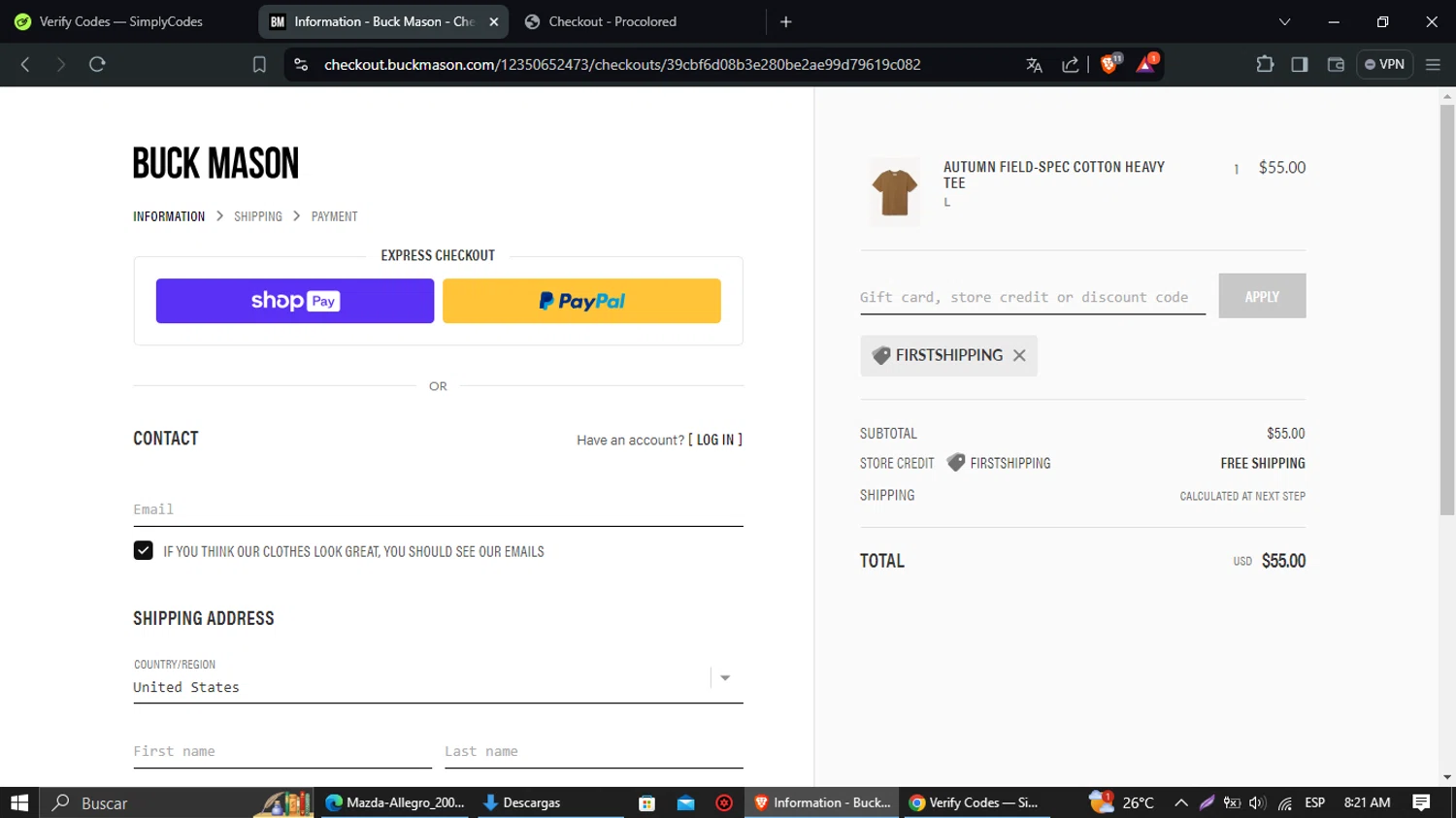1456x818 pixels.
Task: Switch to Verify Codes — SimplyCodes tab
Action: click(120, 21)
